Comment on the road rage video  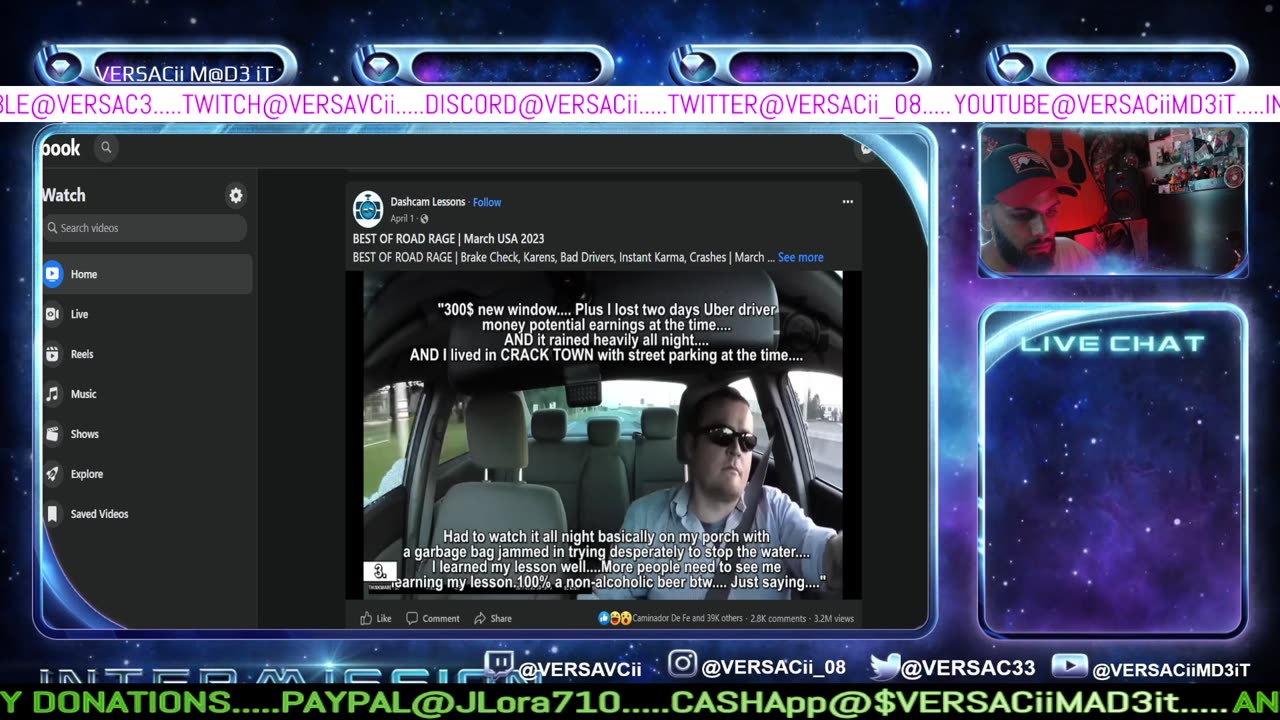tap(433, 618)
